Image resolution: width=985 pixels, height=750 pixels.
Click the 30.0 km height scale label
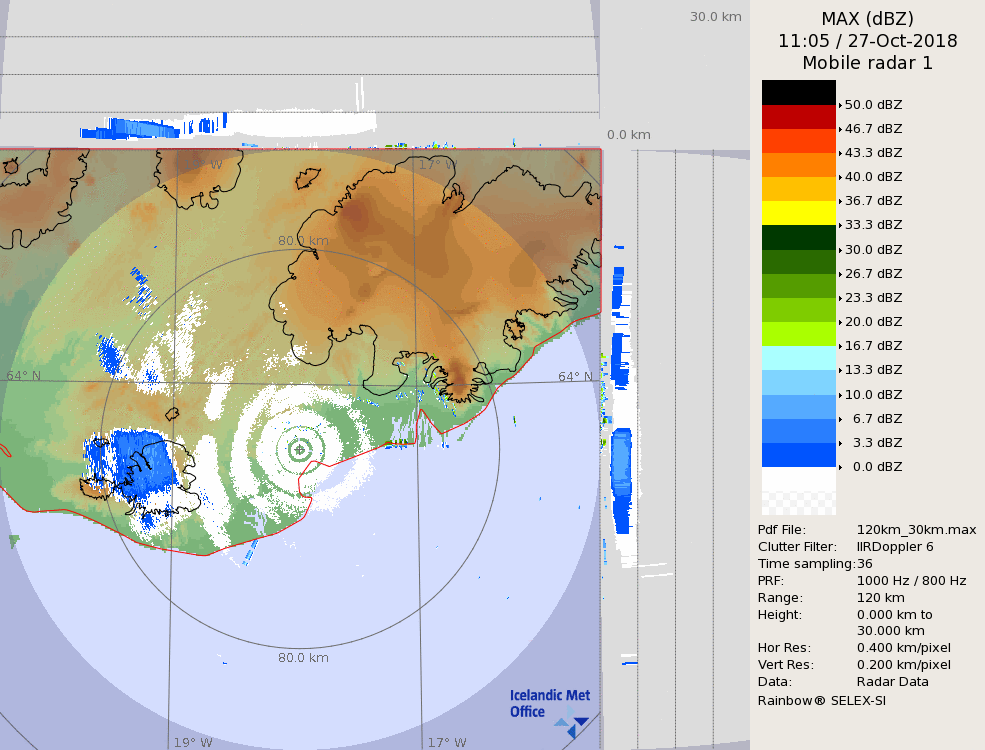(x=715, y=17)
